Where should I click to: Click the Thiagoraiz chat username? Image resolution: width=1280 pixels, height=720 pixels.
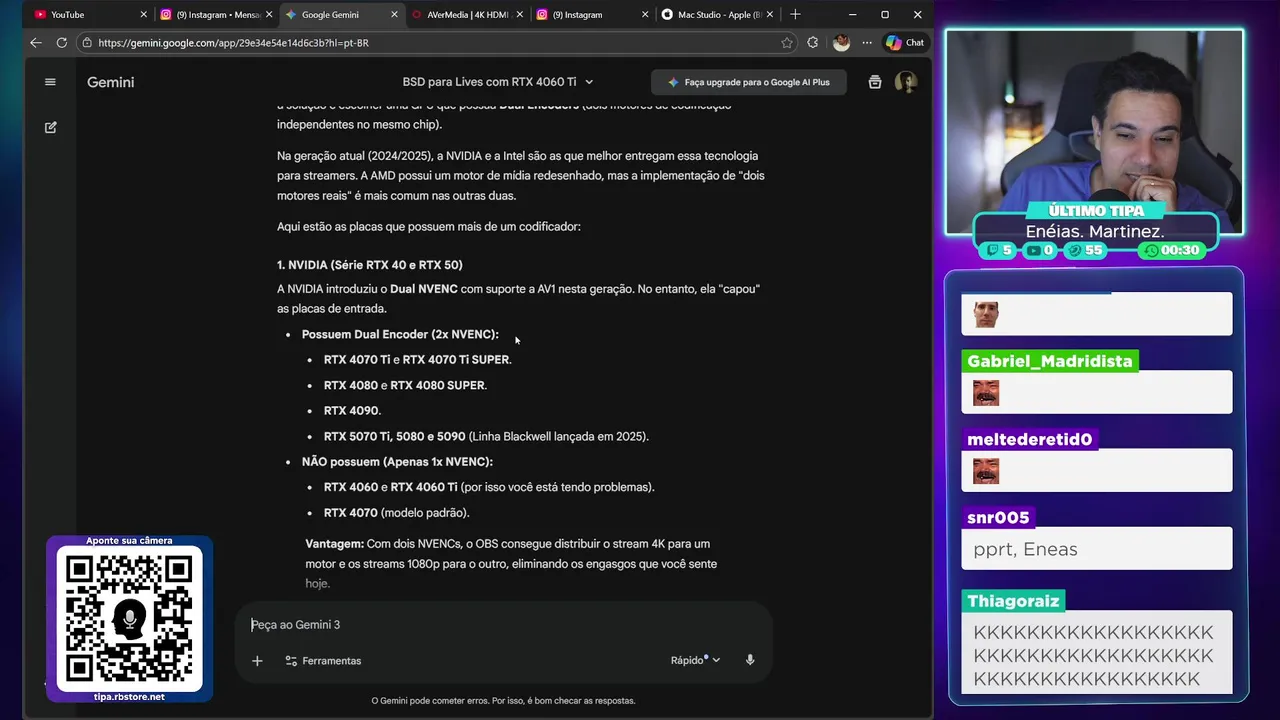tap(1013, 601)
